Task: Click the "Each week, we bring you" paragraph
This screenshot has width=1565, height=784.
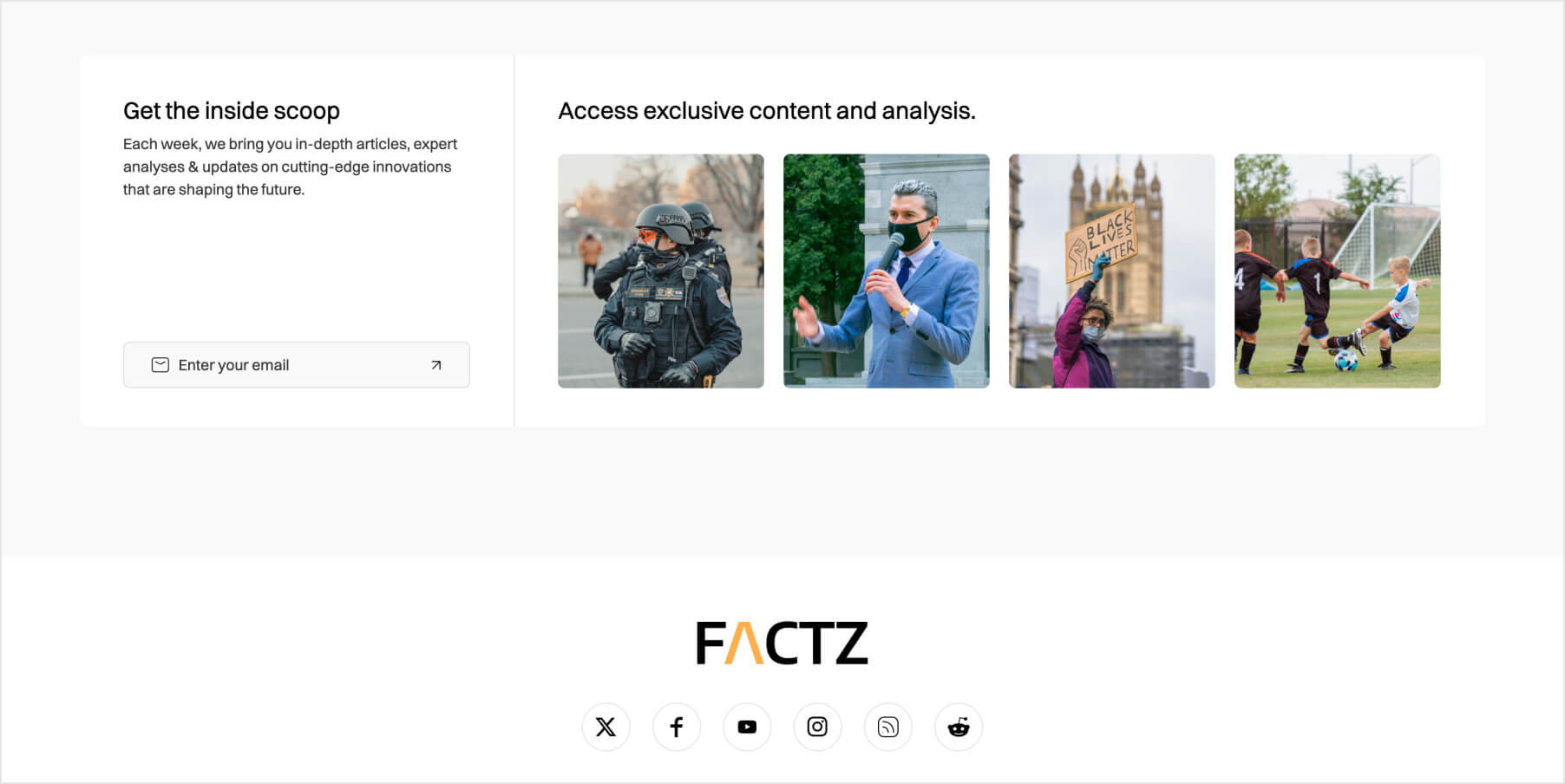Action: [291, 167]
